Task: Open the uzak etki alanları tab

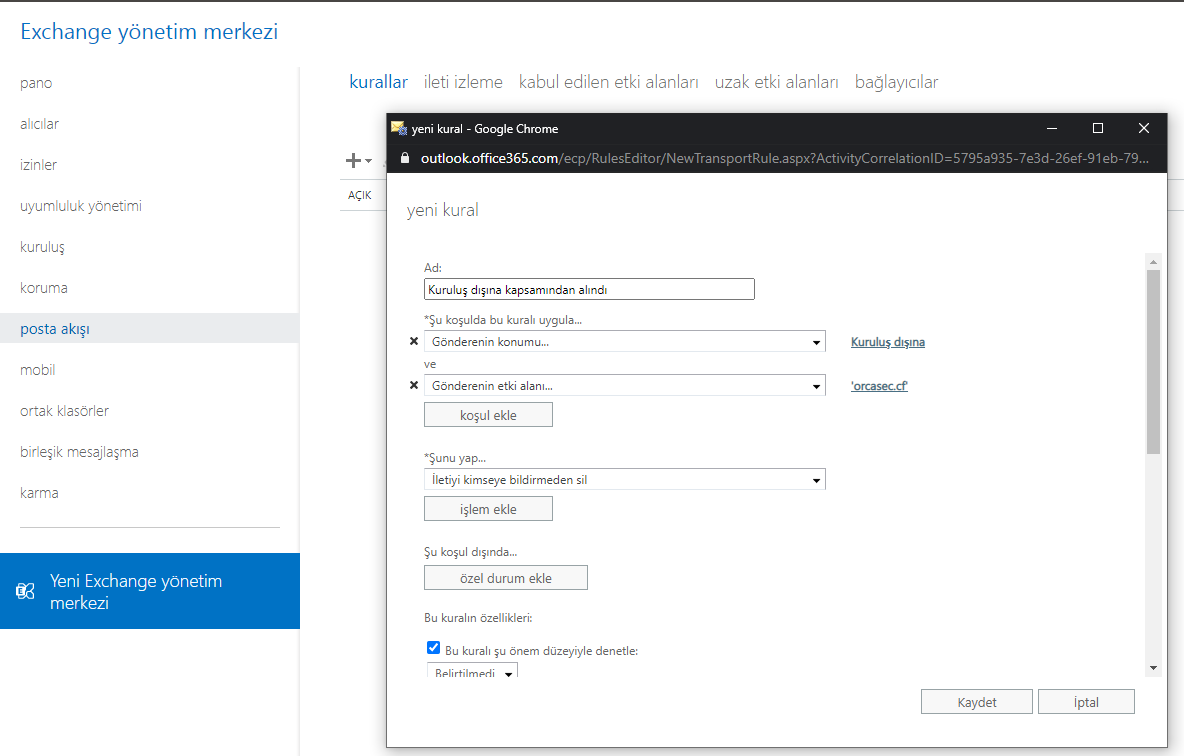Action: [776, 82]
